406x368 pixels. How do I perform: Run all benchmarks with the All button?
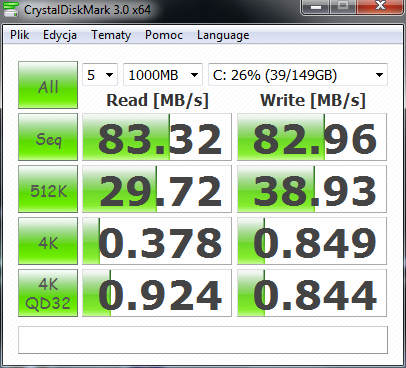click(x=48, y=85)
